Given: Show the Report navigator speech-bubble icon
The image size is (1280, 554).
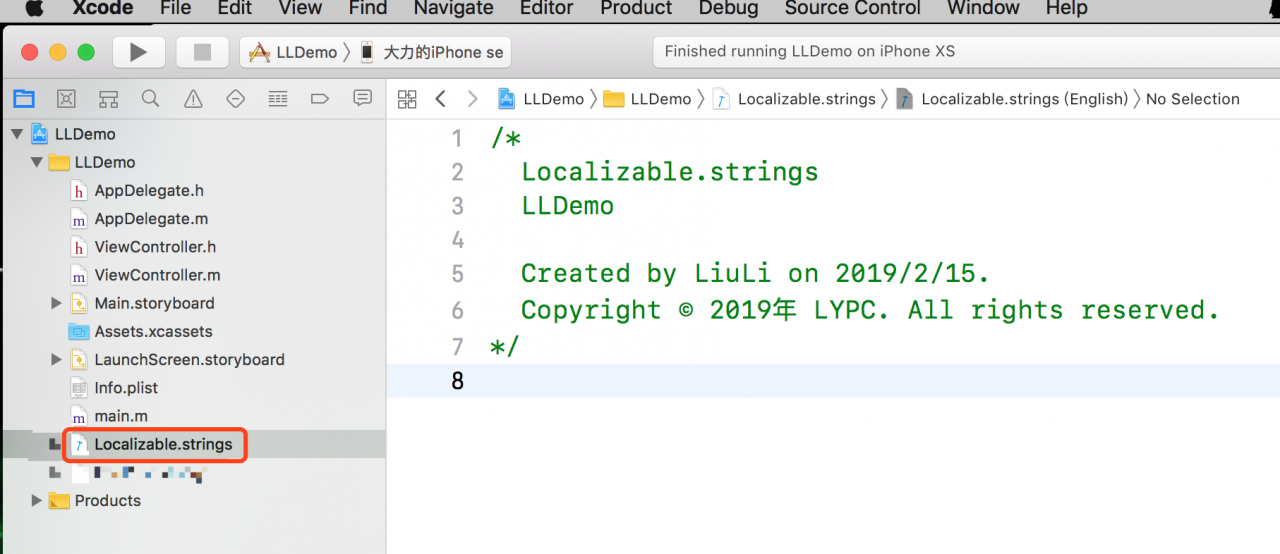Looking at the screenshot, I should pos(363,98).
